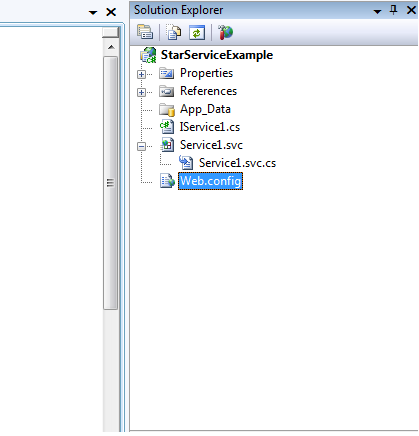Click the Service1.svc file icon
The height and width of the screenshot is (436, 419).
point(167,145)
